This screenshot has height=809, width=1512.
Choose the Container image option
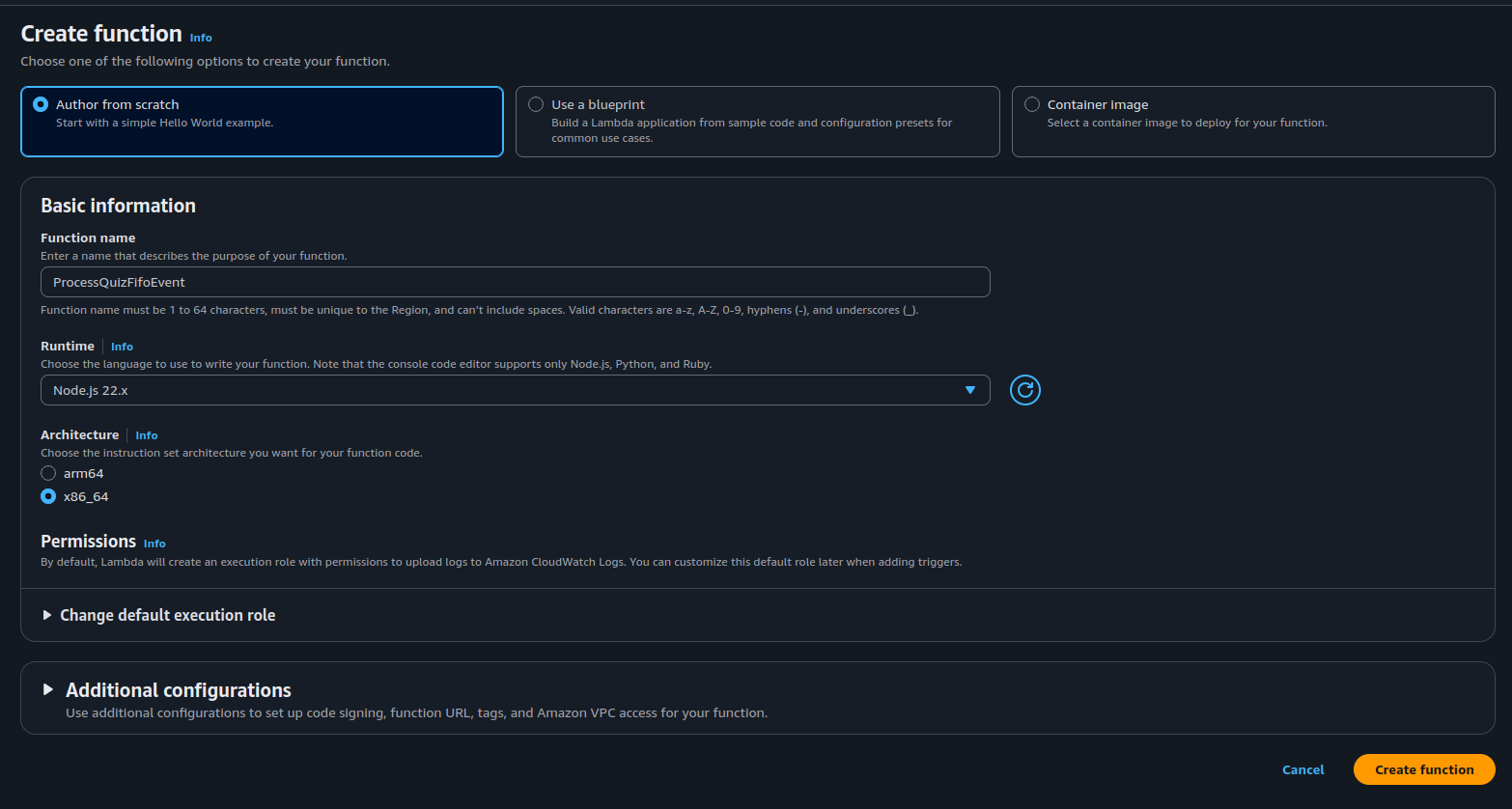point(1032,104)
